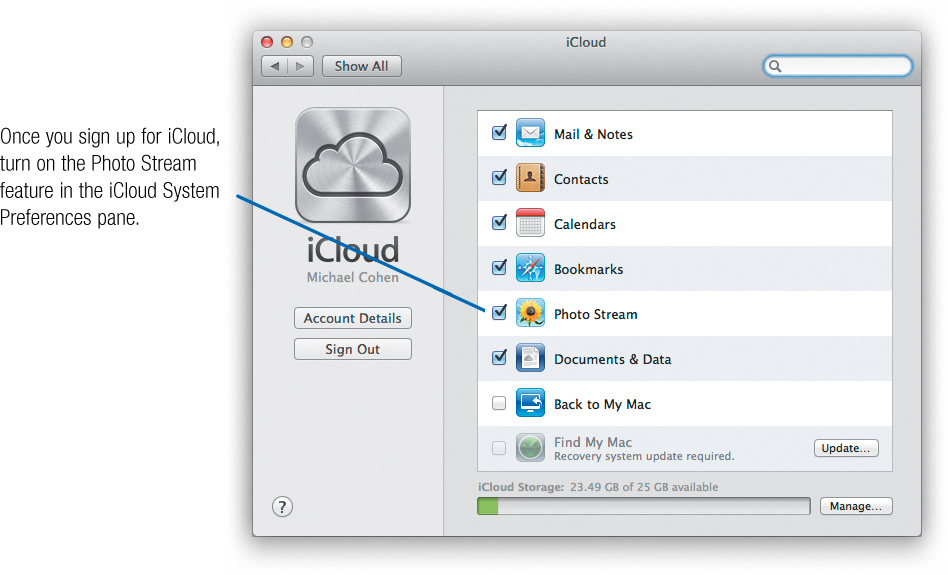
Task: Click the Show All button
Action: pos(362,66)
